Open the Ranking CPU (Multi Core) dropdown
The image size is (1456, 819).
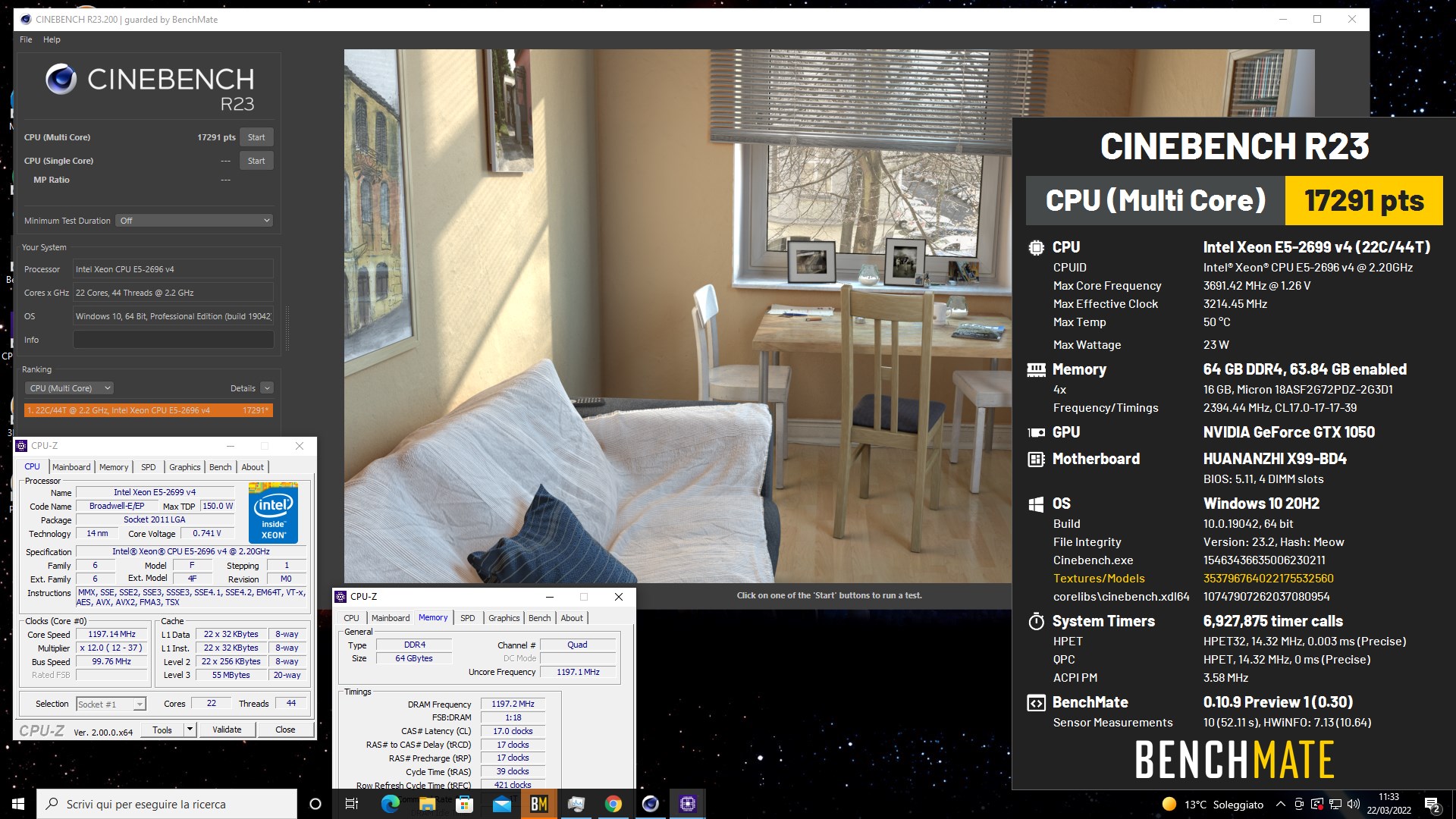[x=69, y=388]
